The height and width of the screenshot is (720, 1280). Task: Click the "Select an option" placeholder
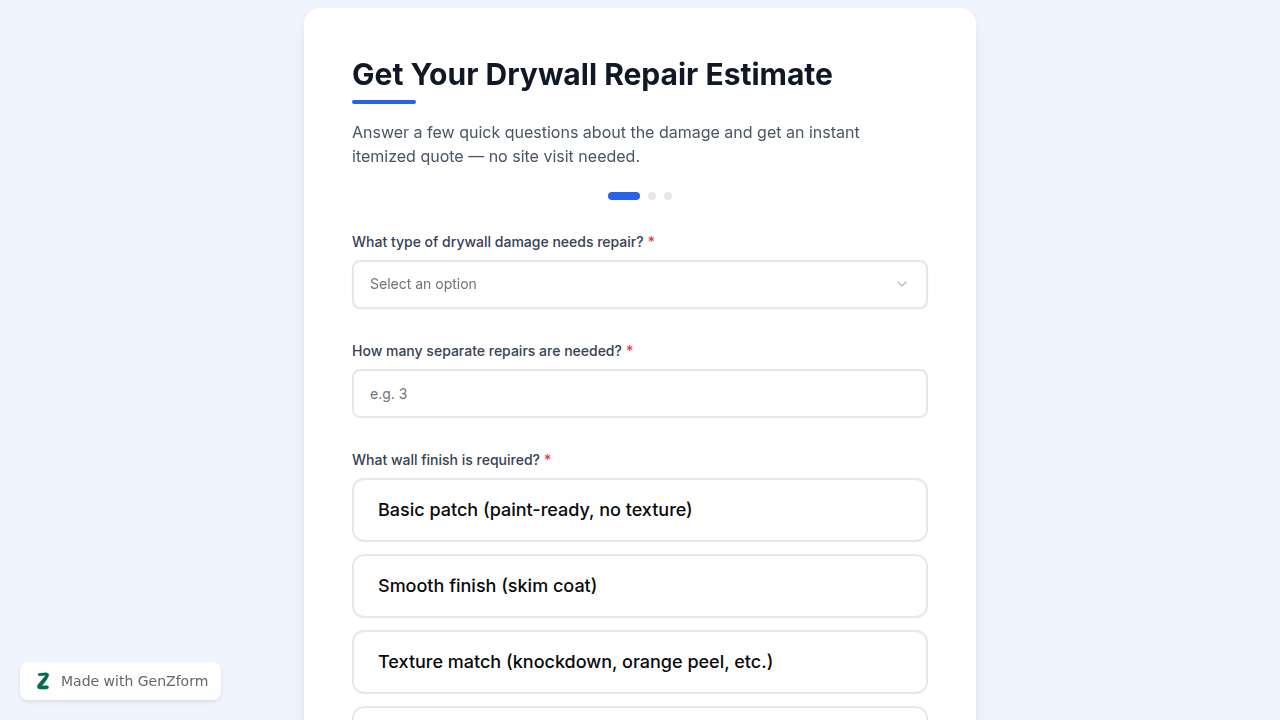tap(423, 284)
